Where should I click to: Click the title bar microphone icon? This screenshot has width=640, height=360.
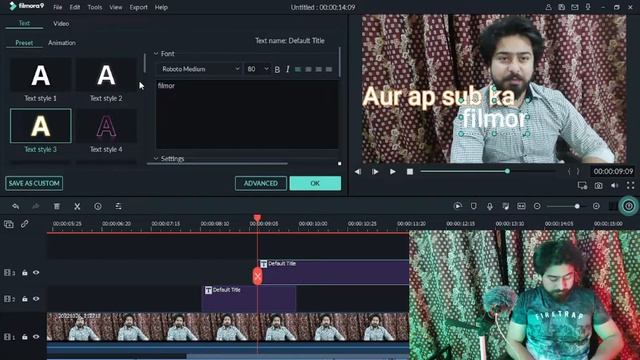588,7
